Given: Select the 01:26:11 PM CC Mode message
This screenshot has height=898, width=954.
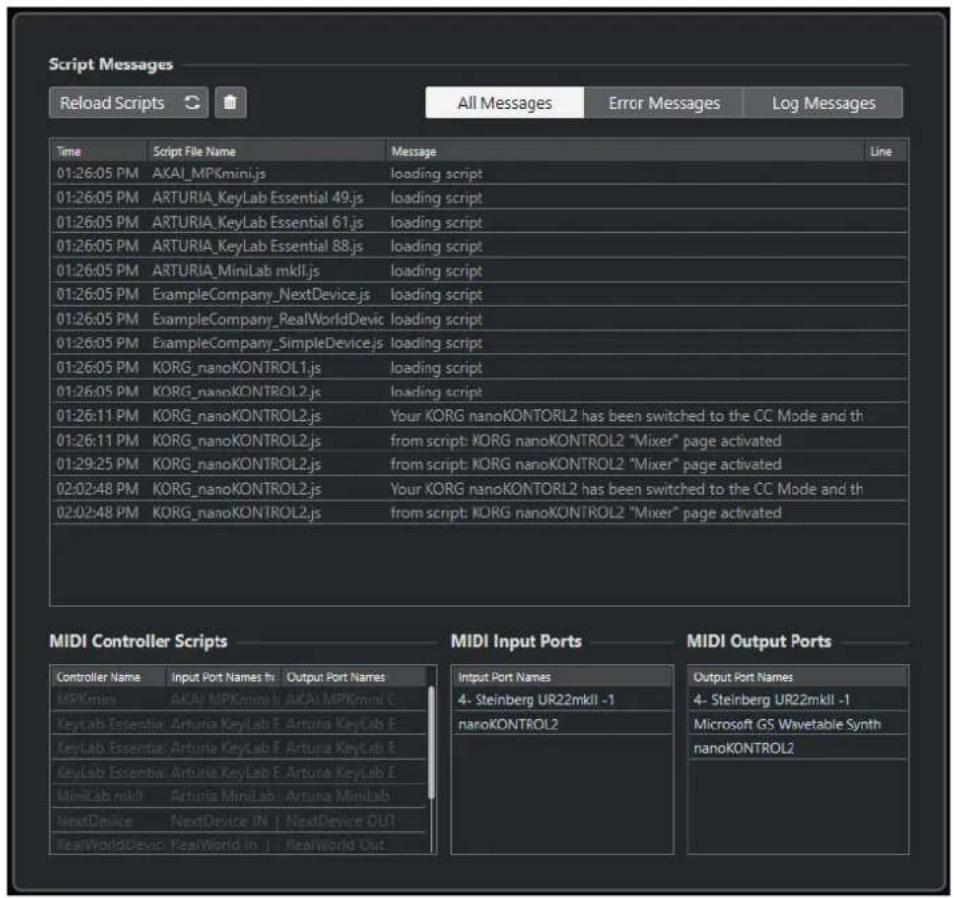Looking at the screenshot, I should click(x=479, y=416).
